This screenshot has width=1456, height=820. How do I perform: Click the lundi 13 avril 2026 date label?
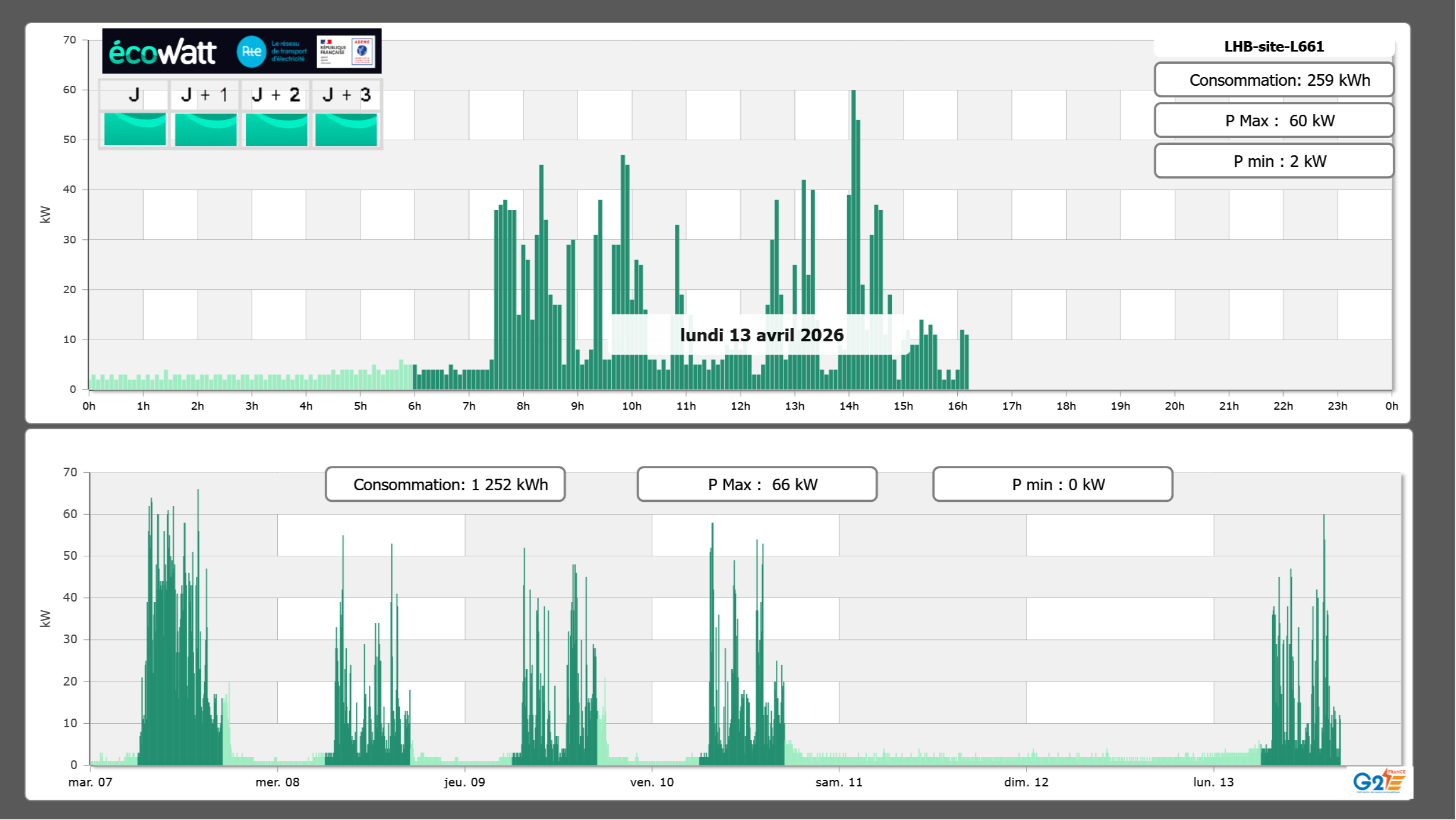pyautogui.click(x=761, y=335)
